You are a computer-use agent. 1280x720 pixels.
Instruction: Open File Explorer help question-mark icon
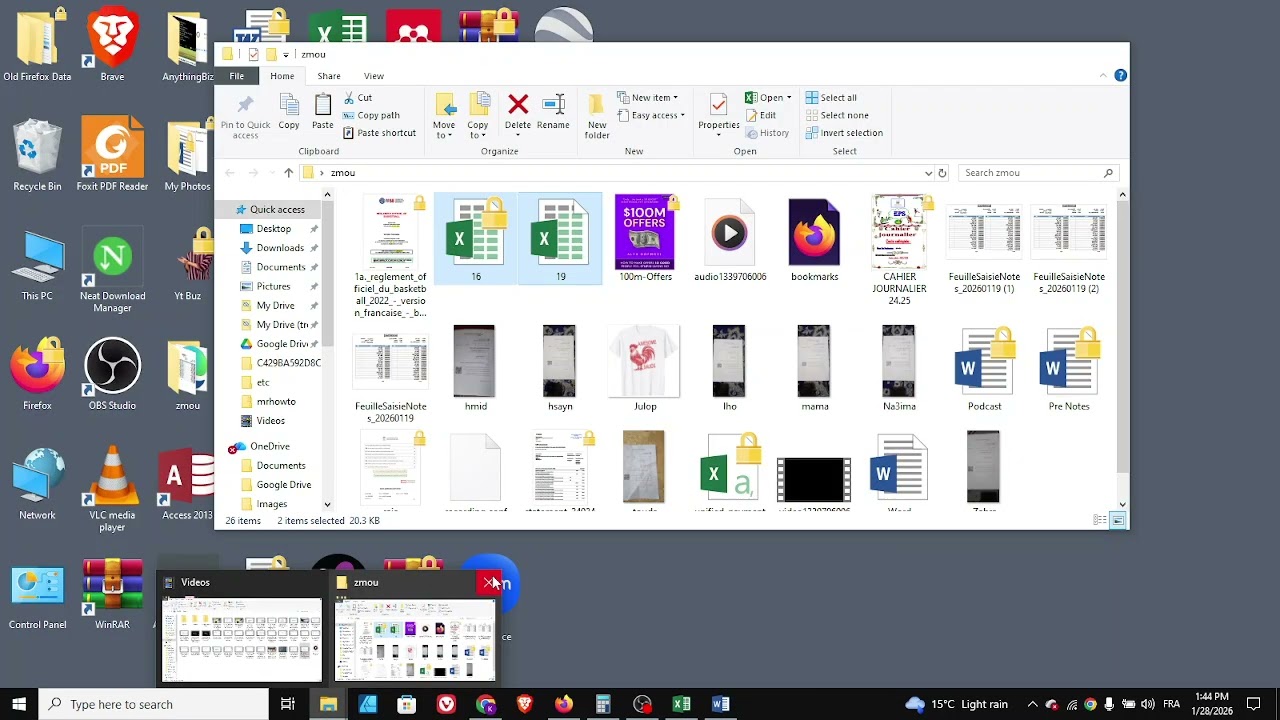click(x=1121, y=75)
